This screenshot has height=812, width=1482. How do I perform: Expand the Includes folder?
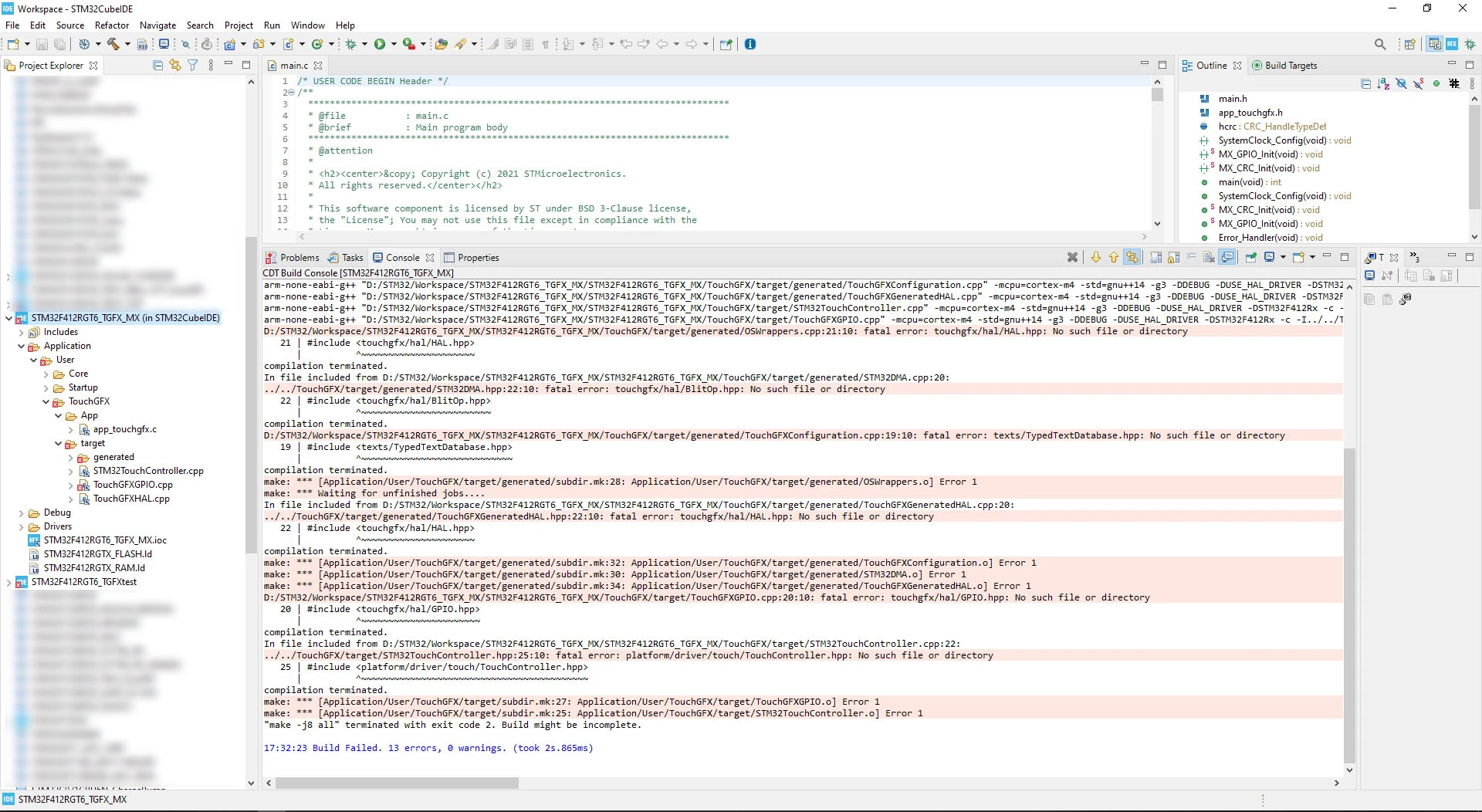(x=21, y=332)
